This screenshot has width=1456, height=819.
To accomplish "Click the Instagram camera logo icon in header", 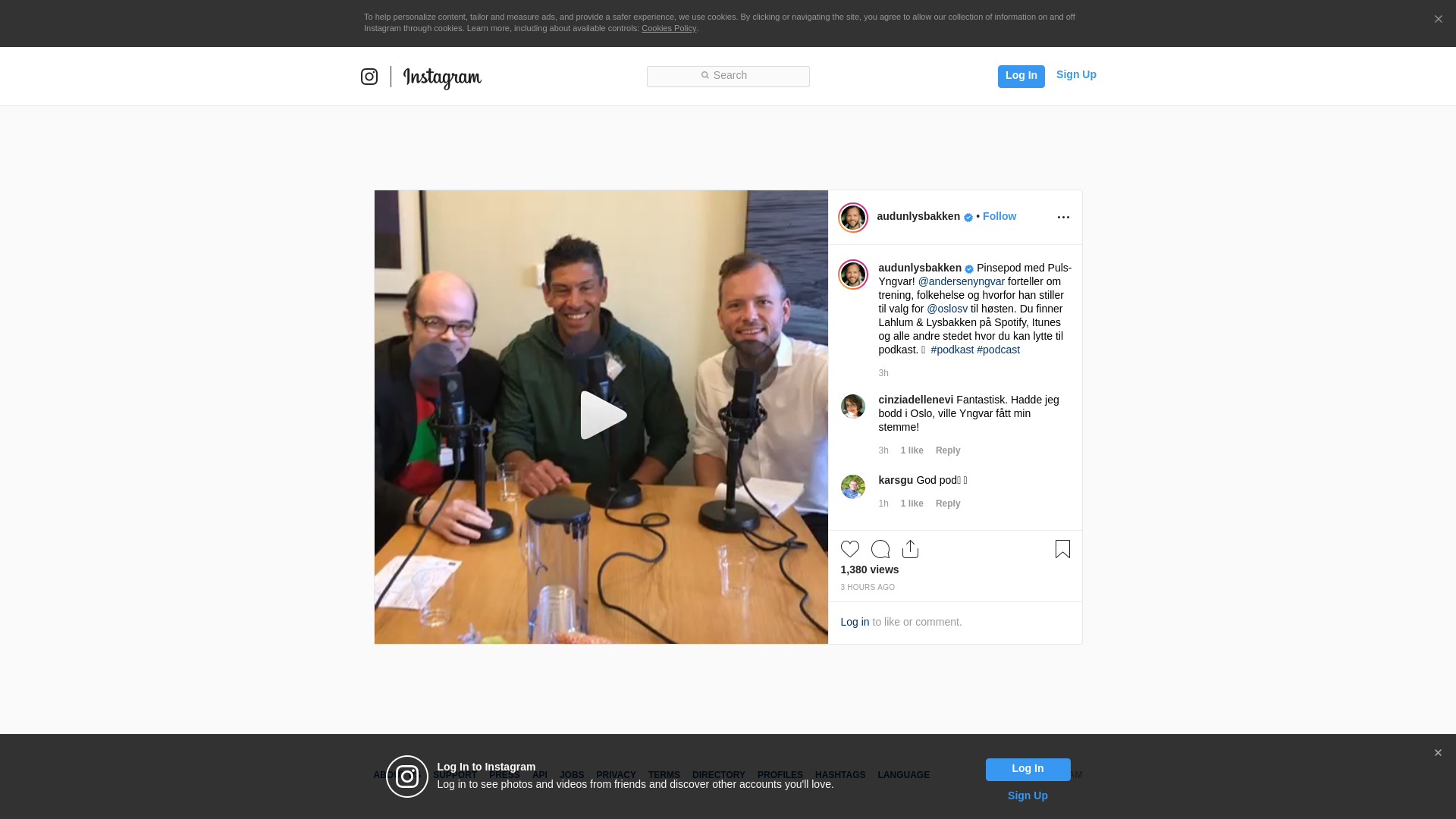I will click(369, 77).
